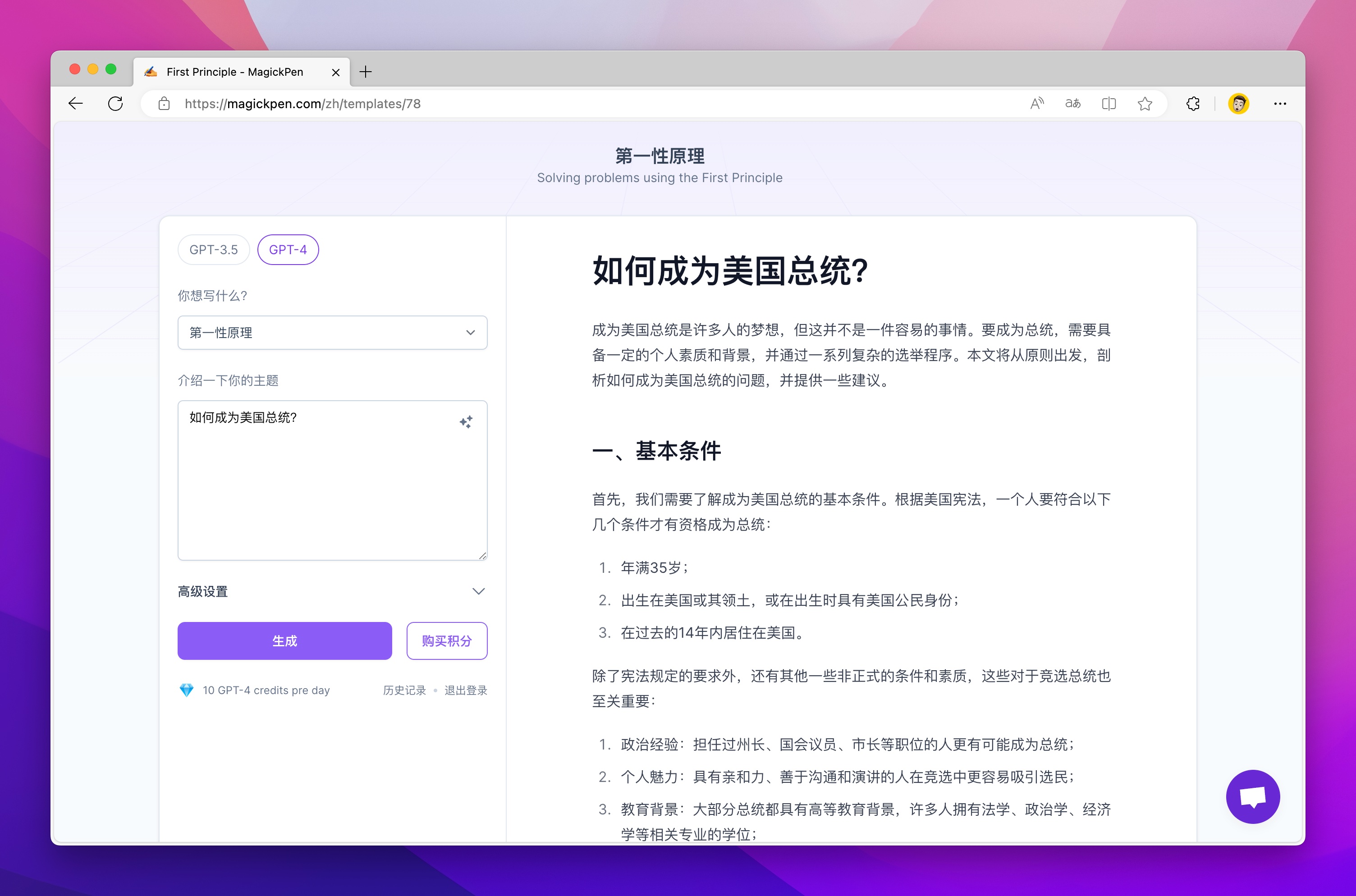Click the translate icon in address bar
The height and width of the screenshot is (896, 1356).
[1072, 103]
